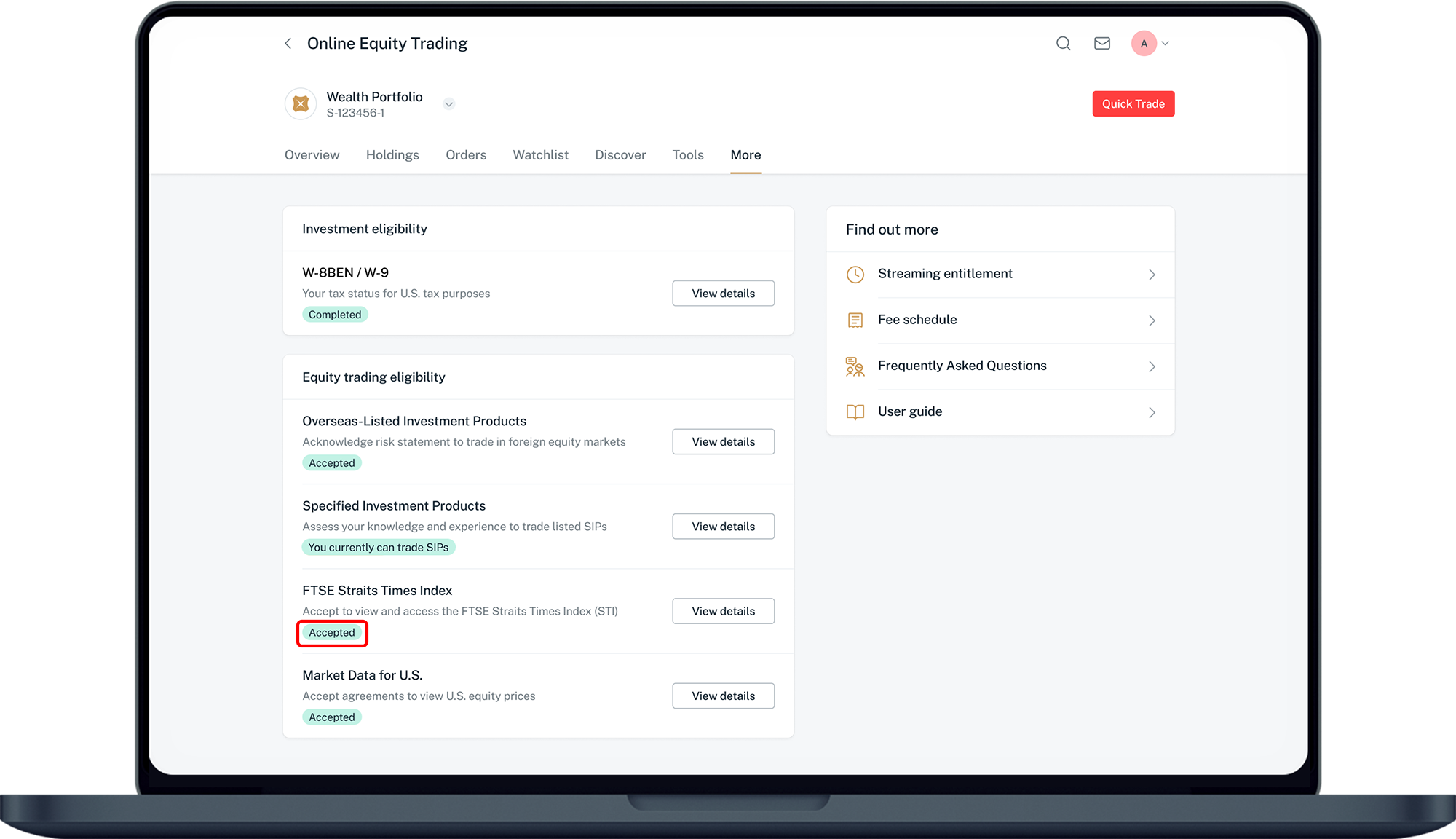Go to the Watchlist tab
The image size is (1456, 839).
[x=540, y=155]
